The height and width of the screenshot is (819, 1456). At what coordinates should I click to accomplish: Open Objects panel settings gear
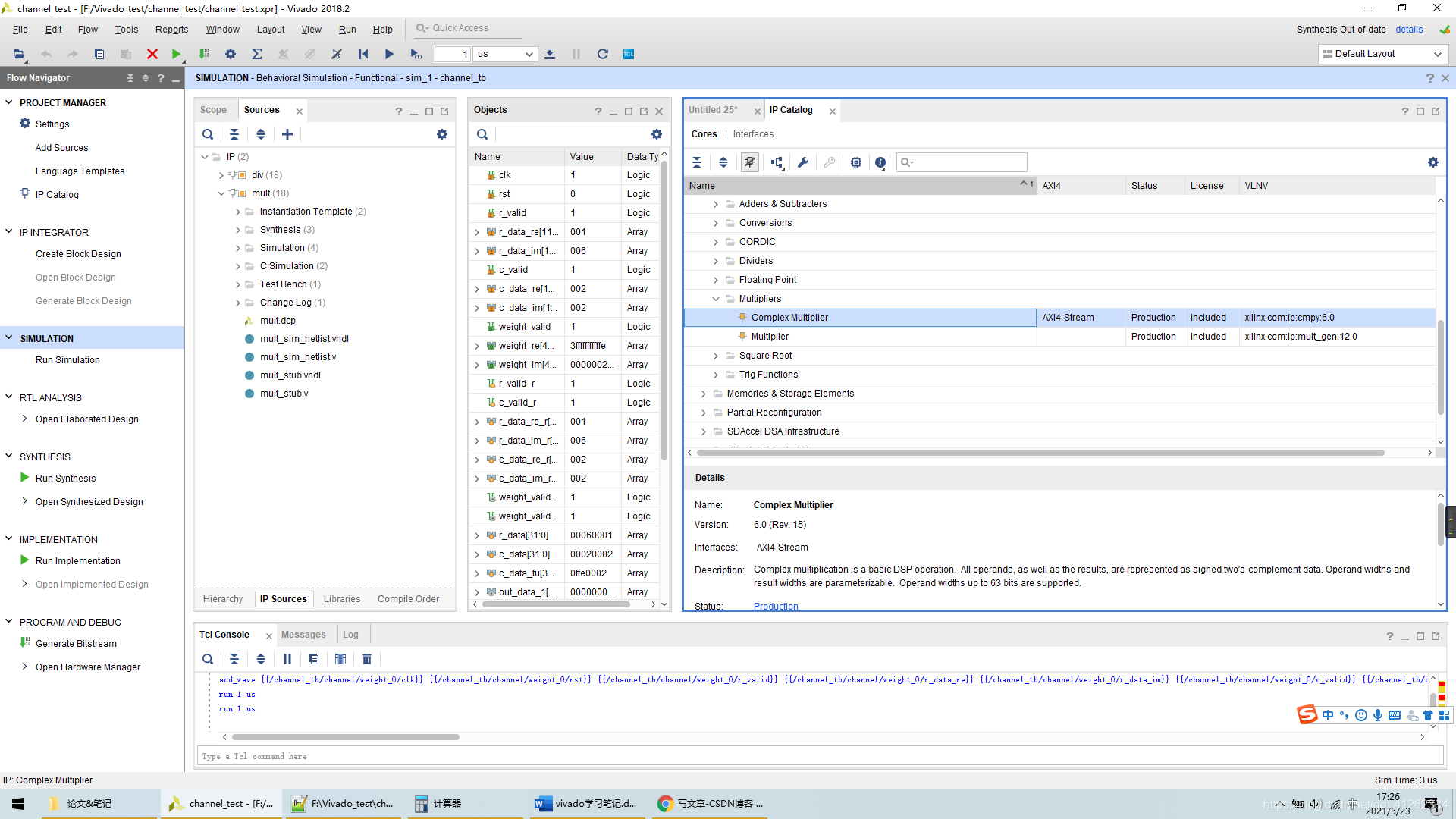click(x=657, y=134)
